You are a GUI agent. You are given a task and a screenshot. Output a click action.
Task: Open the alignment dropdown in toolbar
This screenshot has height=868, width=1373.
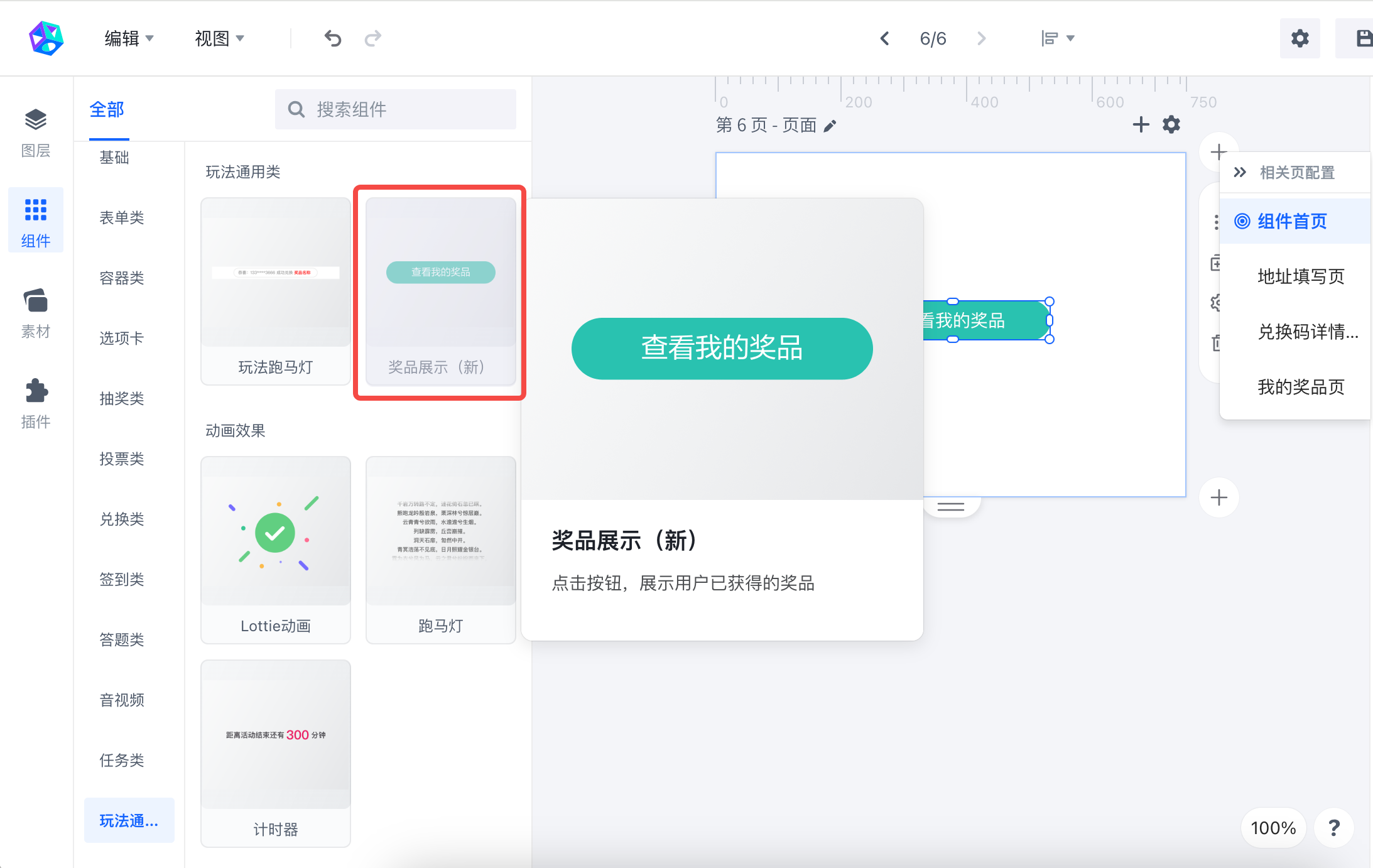click(1057, 38)
